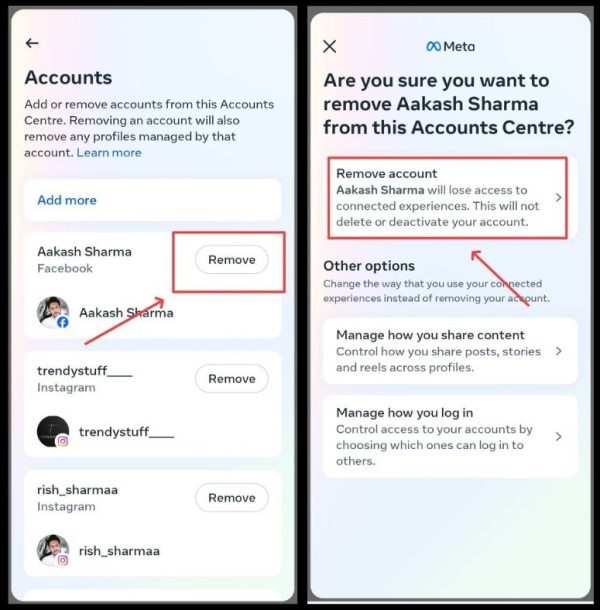Open the Aakash Sharma profile name row
The image size is (600, 610).
153,312
